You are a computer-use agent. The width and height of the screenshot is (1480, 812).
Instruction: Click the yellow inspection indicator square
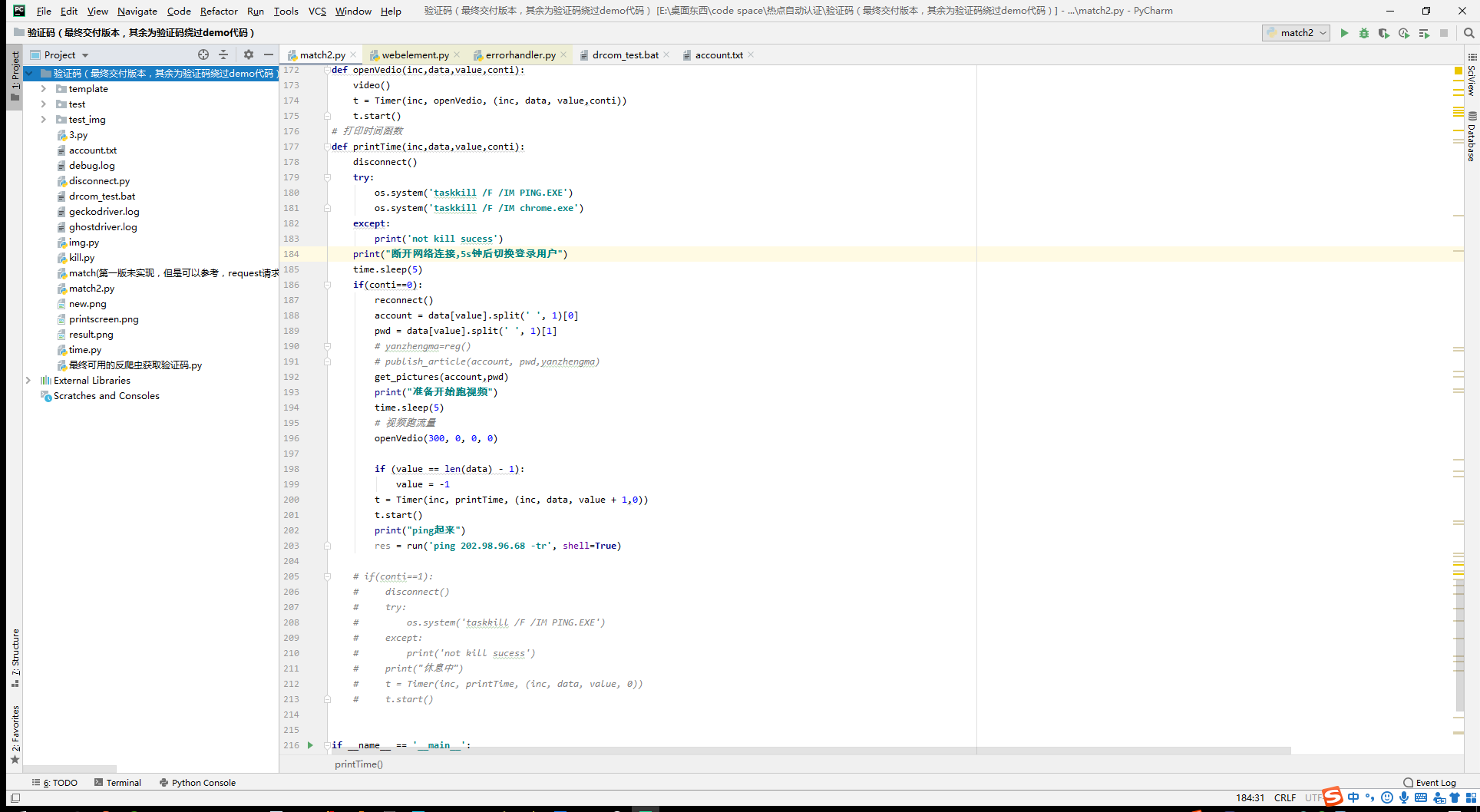(1459, 71)
